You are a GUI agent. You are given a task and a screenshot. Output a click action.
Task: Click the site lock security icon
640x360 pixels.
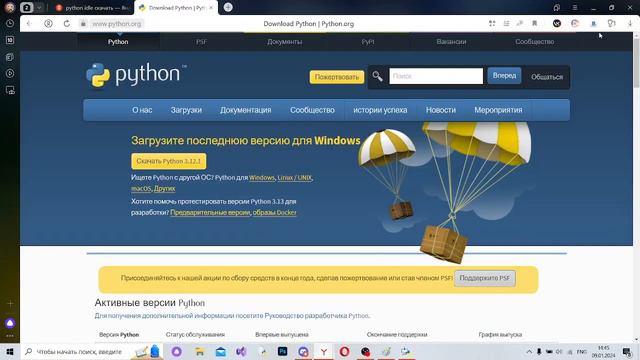tap(83, 24)
